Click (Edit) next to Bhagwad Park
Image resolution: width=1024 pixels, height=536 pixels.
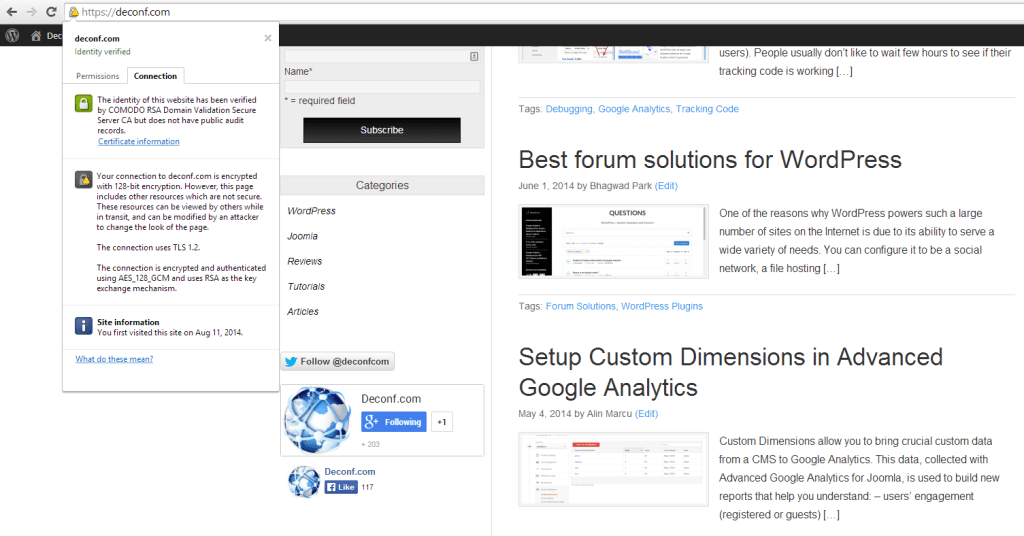[666, 186]
